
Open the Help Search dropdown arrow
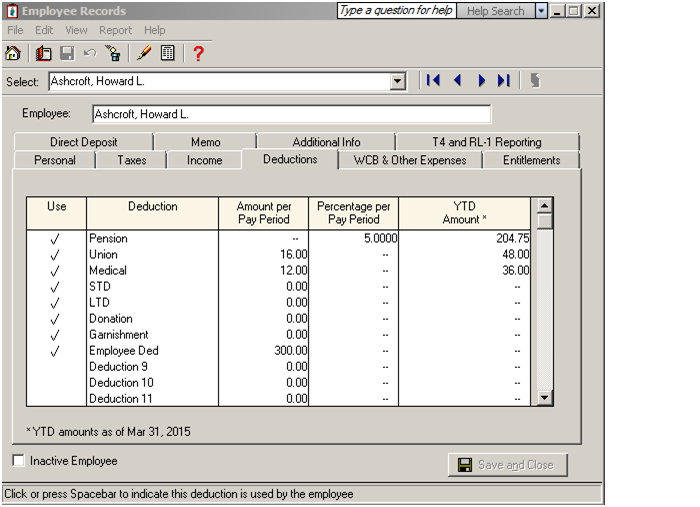tap(541, 11)
